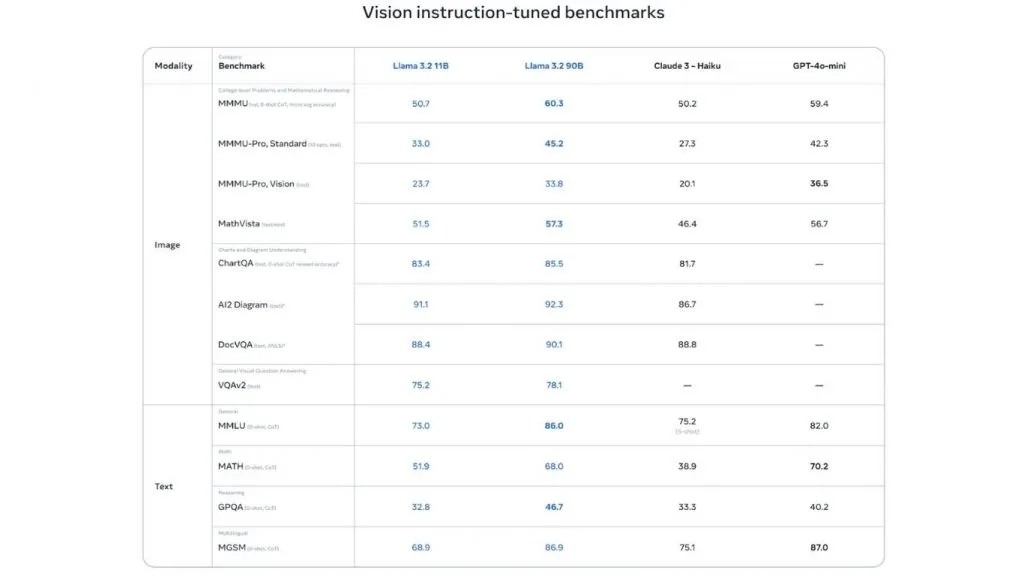Select the Image modality cell
The width and height of the screenshot is (1024, 576).
167,245
